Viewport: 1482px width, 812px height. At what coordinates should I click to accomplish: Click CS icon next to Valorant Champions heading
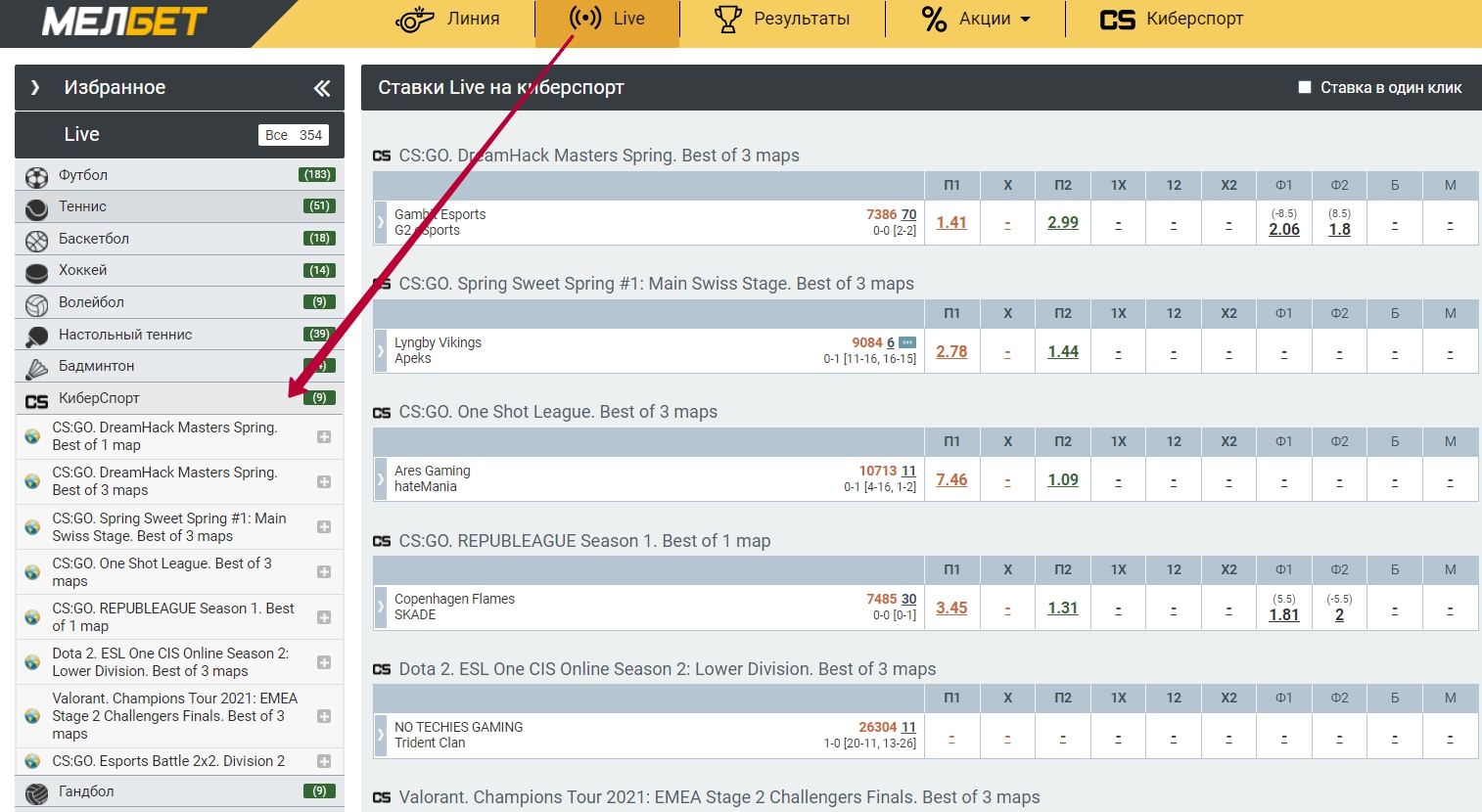click(382, 797)
